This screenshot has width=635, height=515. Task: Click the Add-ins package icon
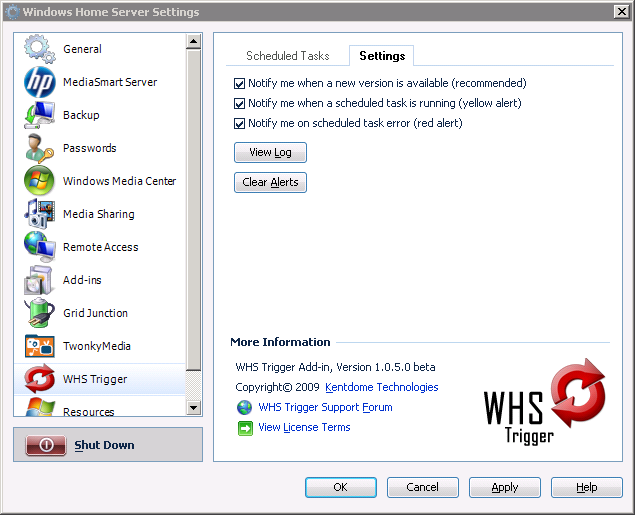pos(39,280)
